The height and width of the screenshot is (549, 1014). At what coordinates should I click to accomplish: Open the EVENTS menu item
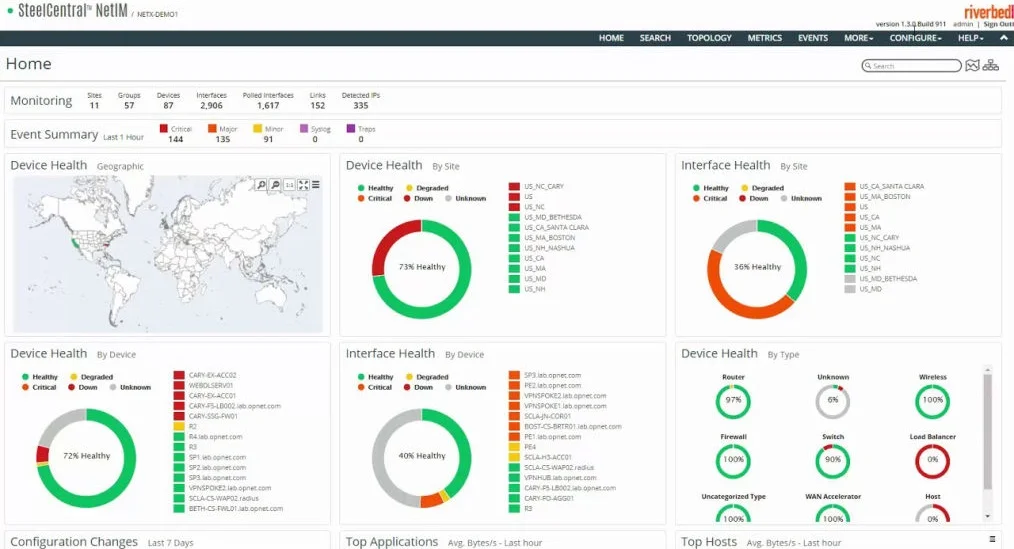click(x=812, y=38)
